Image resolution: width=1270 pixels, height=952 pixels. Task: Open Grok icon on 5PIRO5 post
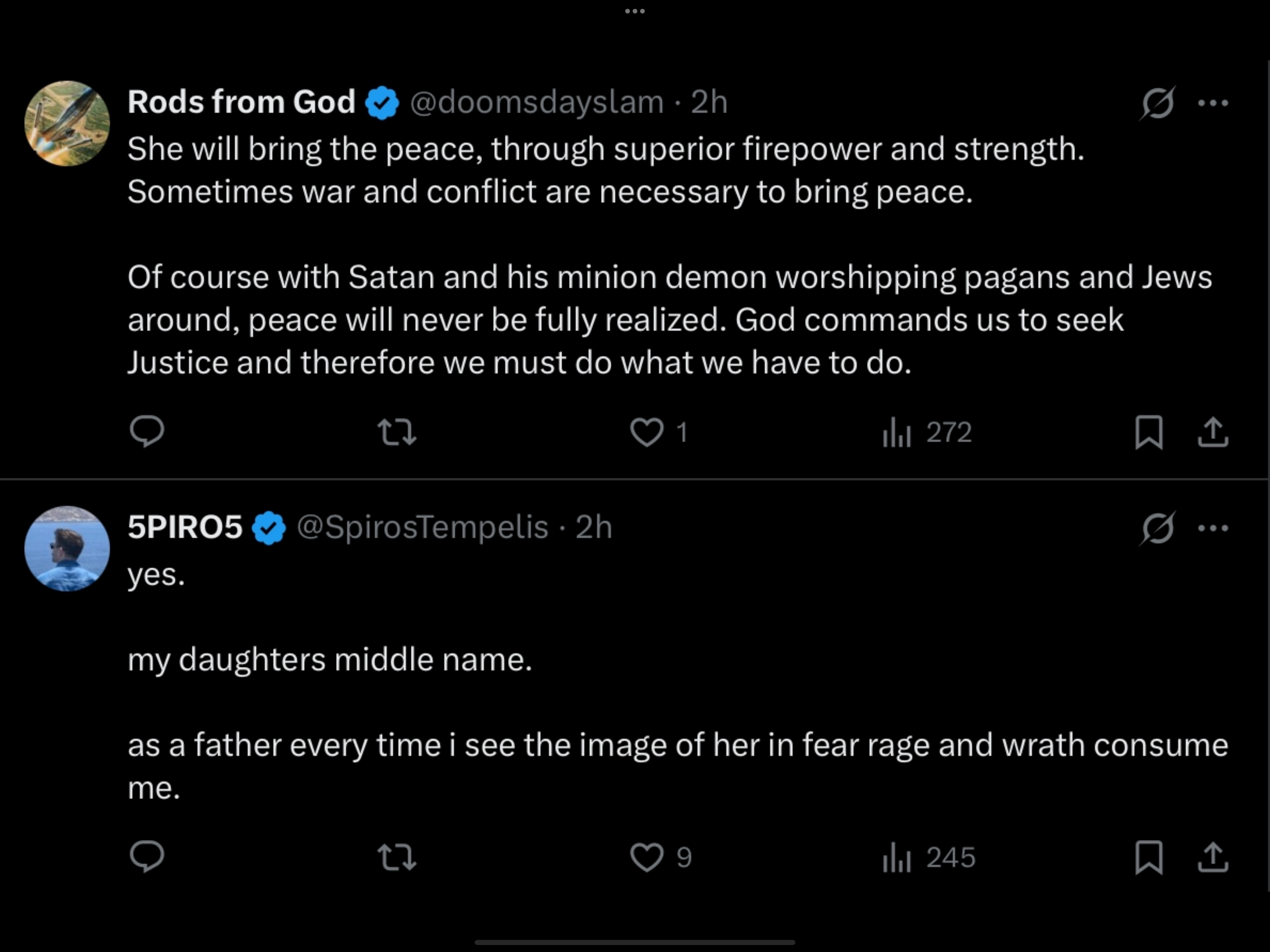point(1158,528)
